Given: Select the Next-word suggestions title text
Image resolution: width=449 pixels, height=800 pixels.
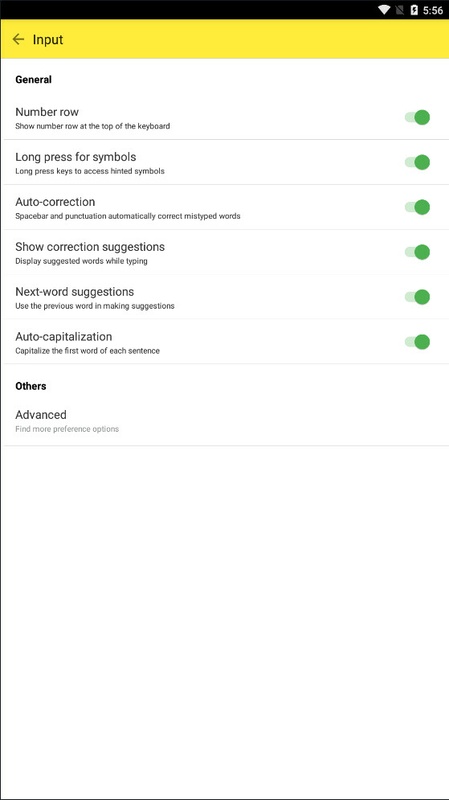Looking at the screenshot, I should 74,292.
